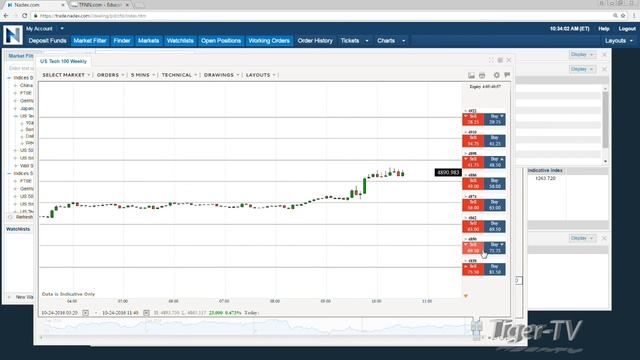
Task: Open TECHNICAL indicators dropdown
Action: click(179, 75)
